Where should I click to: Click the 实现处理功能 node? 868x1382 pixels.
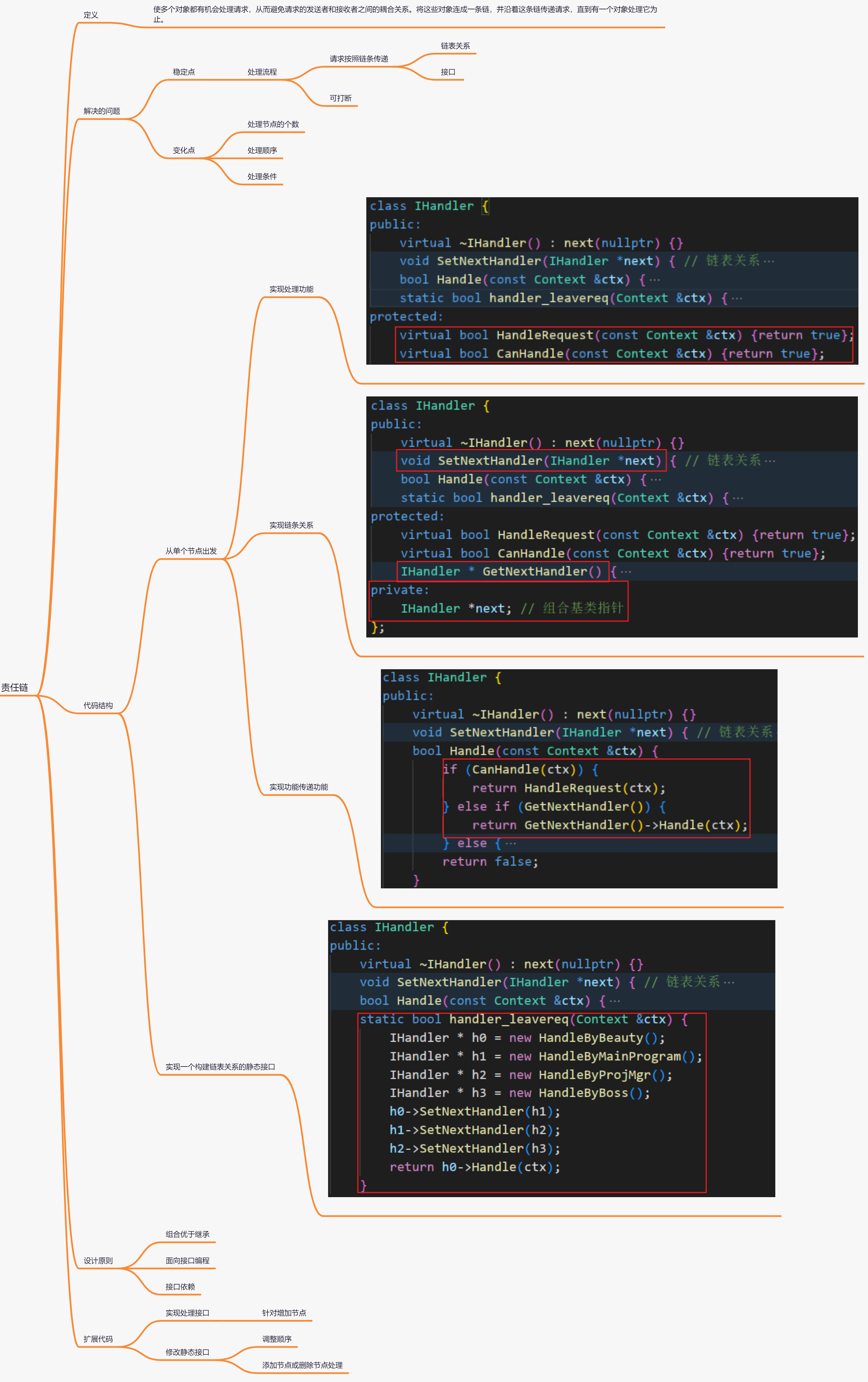click(291, 289)
